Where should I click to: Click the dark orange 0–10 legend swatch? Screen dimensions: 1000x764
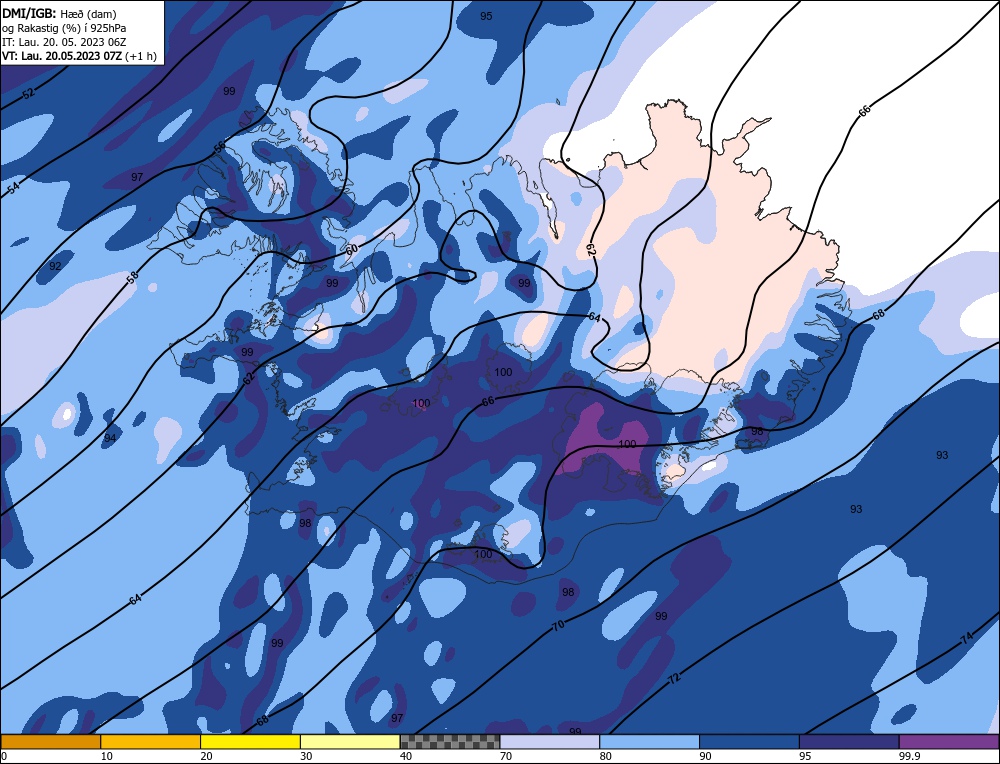coord(50,742)
